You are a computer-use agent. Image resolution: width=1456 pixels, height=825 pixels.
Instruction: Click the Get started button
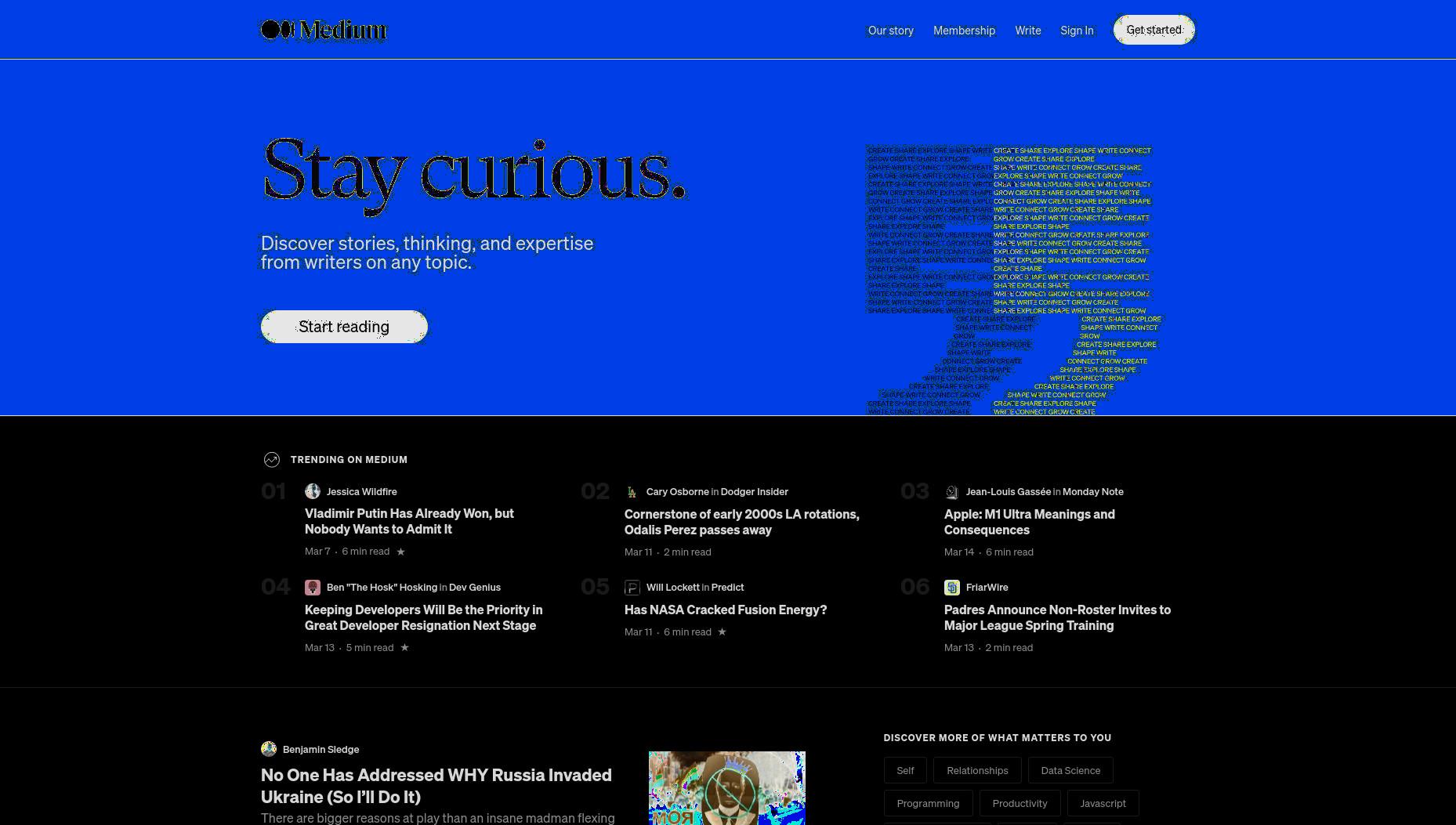1154,30
